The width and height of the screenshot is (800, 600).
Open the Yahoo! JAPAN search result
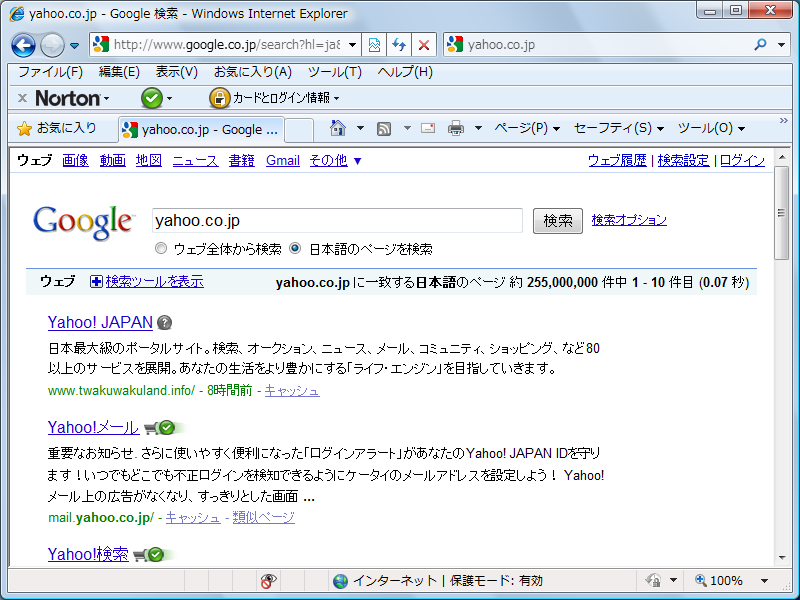(x=100, y=322)
